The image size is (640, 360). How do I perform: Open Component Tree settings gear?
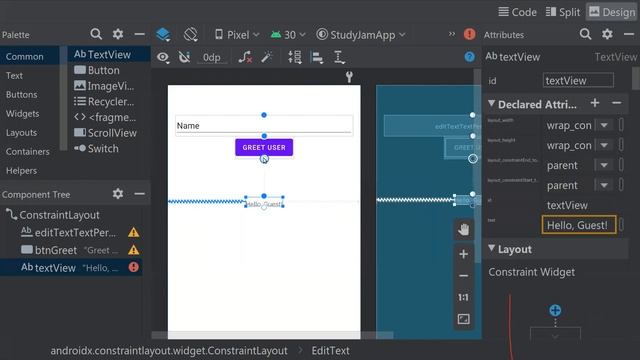[118, 193]
